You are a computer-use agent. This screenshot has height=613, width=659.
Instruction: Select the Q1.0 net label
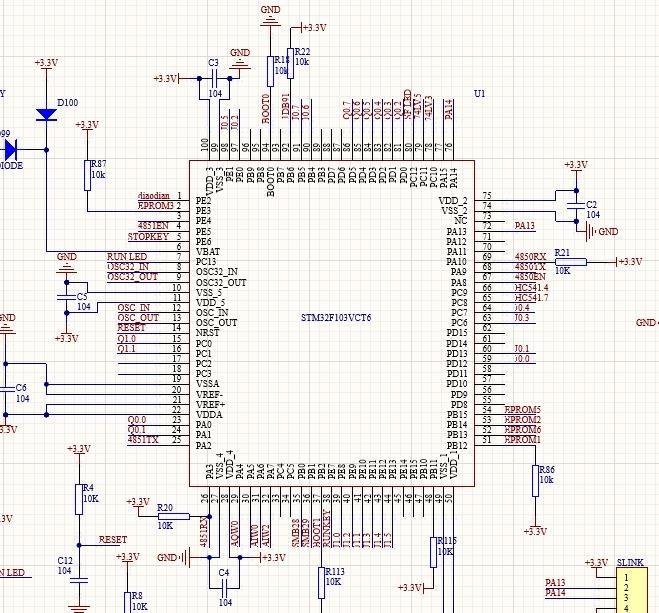click(x=127, y=338)
